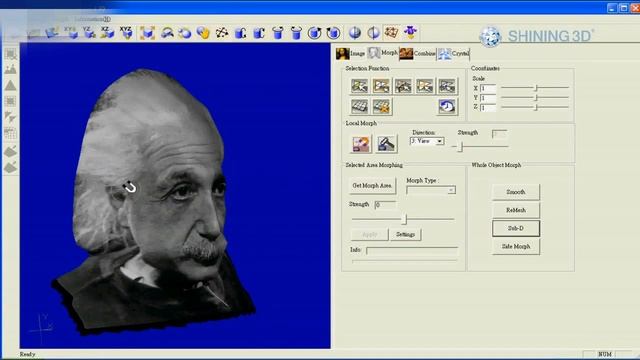Click the orange grid texture toolbar icon

pyautogui.click(x=391, y=32)
